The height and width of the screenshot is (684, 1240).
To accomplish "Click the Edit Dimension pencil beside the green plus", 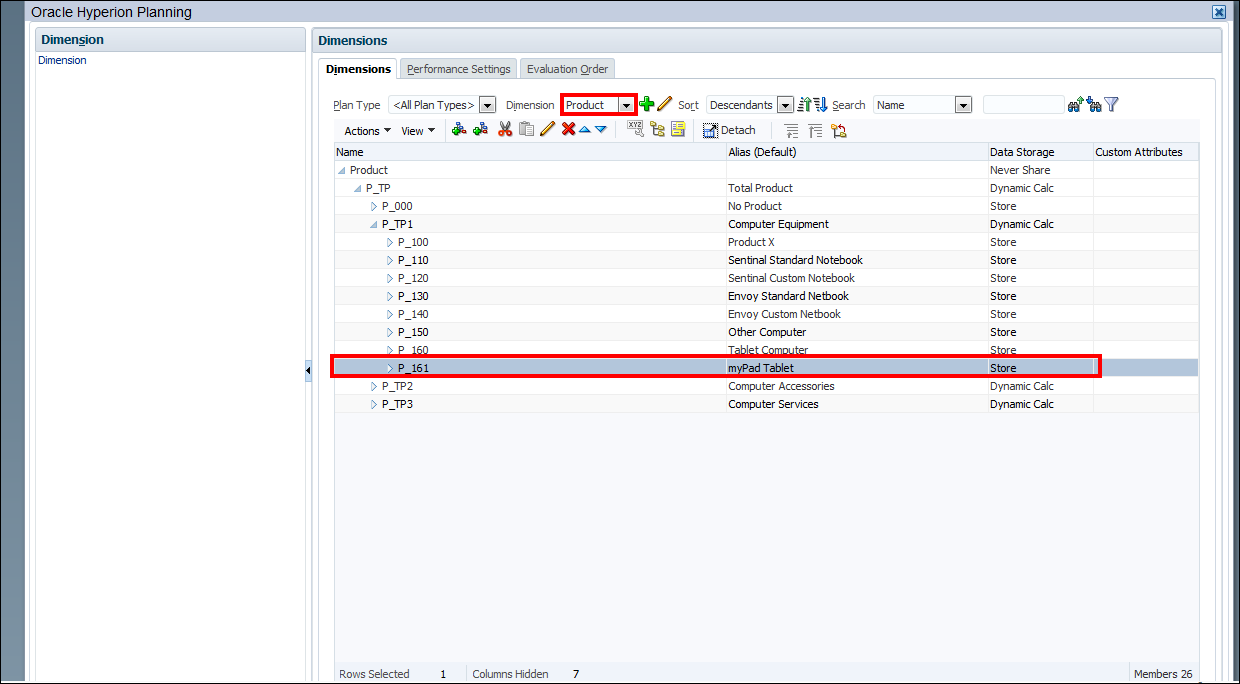I will [x=664, y=104].
